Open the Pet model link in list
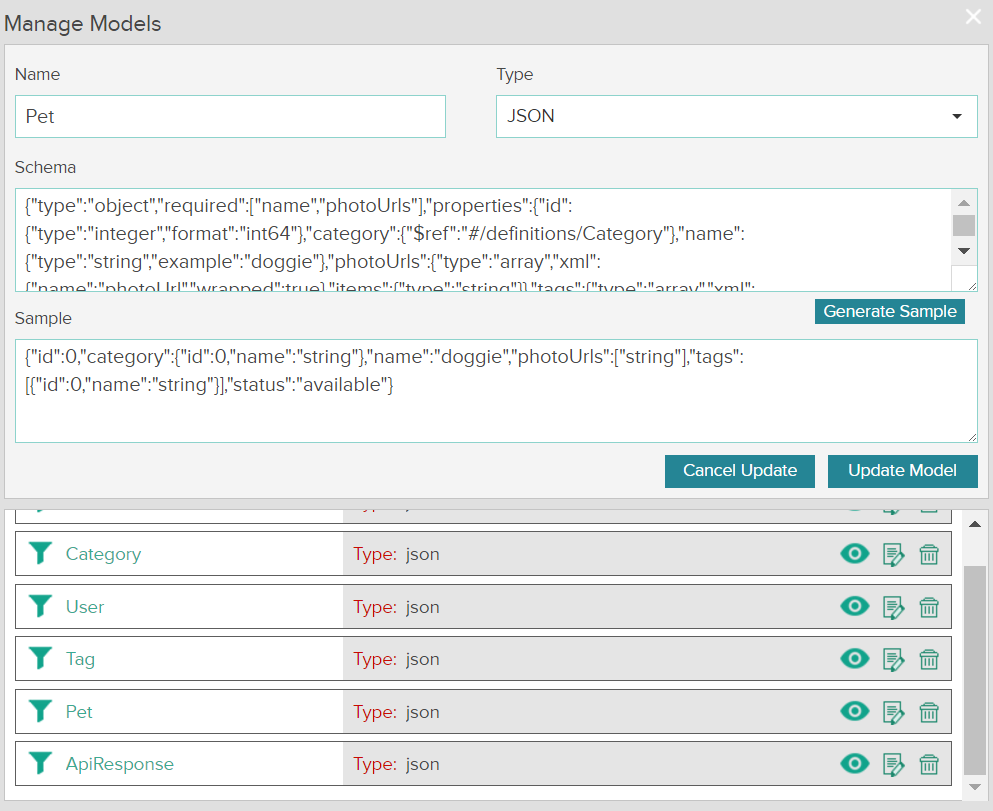Image resolution: width=993 pixels, height=811 pixels. point(79,712)
